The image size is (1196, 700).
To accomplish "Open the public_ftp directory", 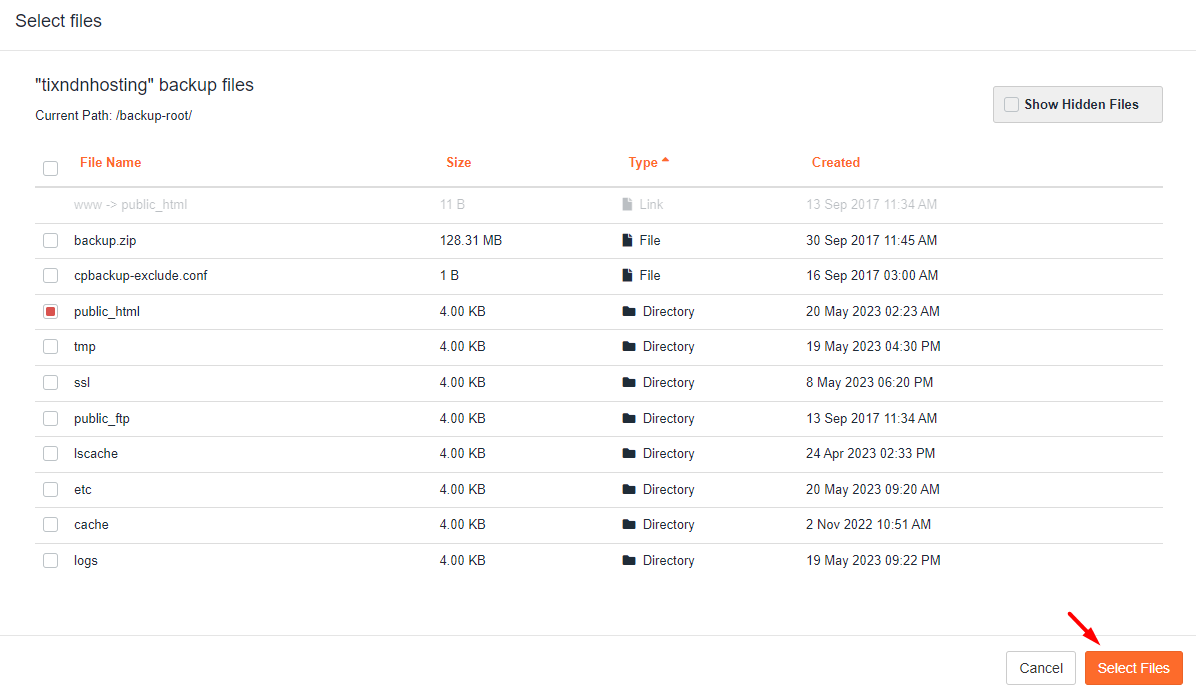I will pyautogui.click(x=101, y=418).
